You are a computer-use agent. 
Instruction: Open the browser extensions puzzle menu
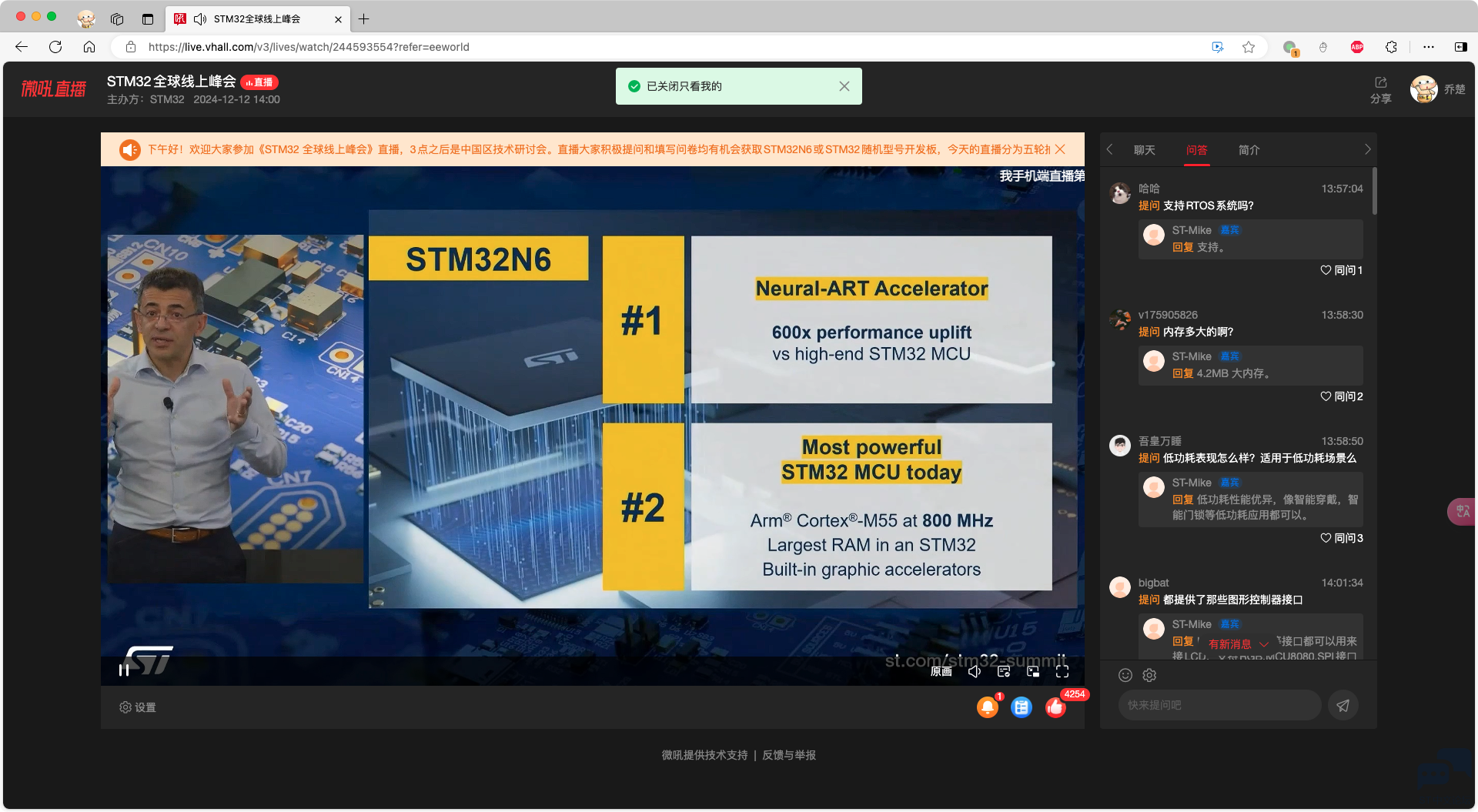click(x=1391, y=47)
